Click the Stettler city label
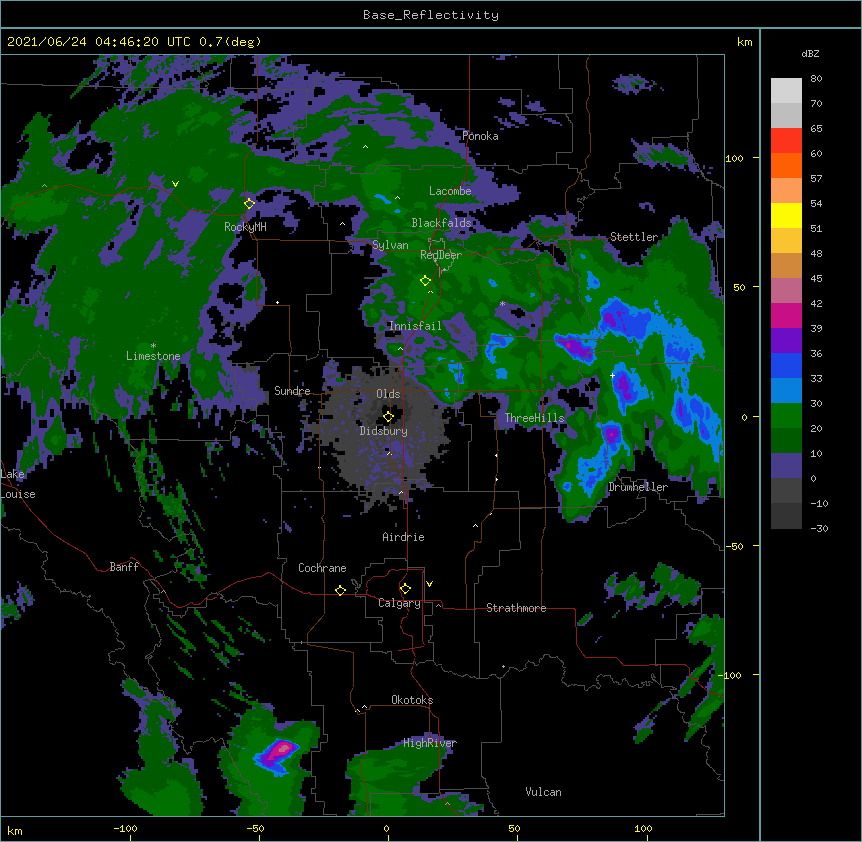The width and height of the screenshot is (862, 842). click(x=634, y=237)
